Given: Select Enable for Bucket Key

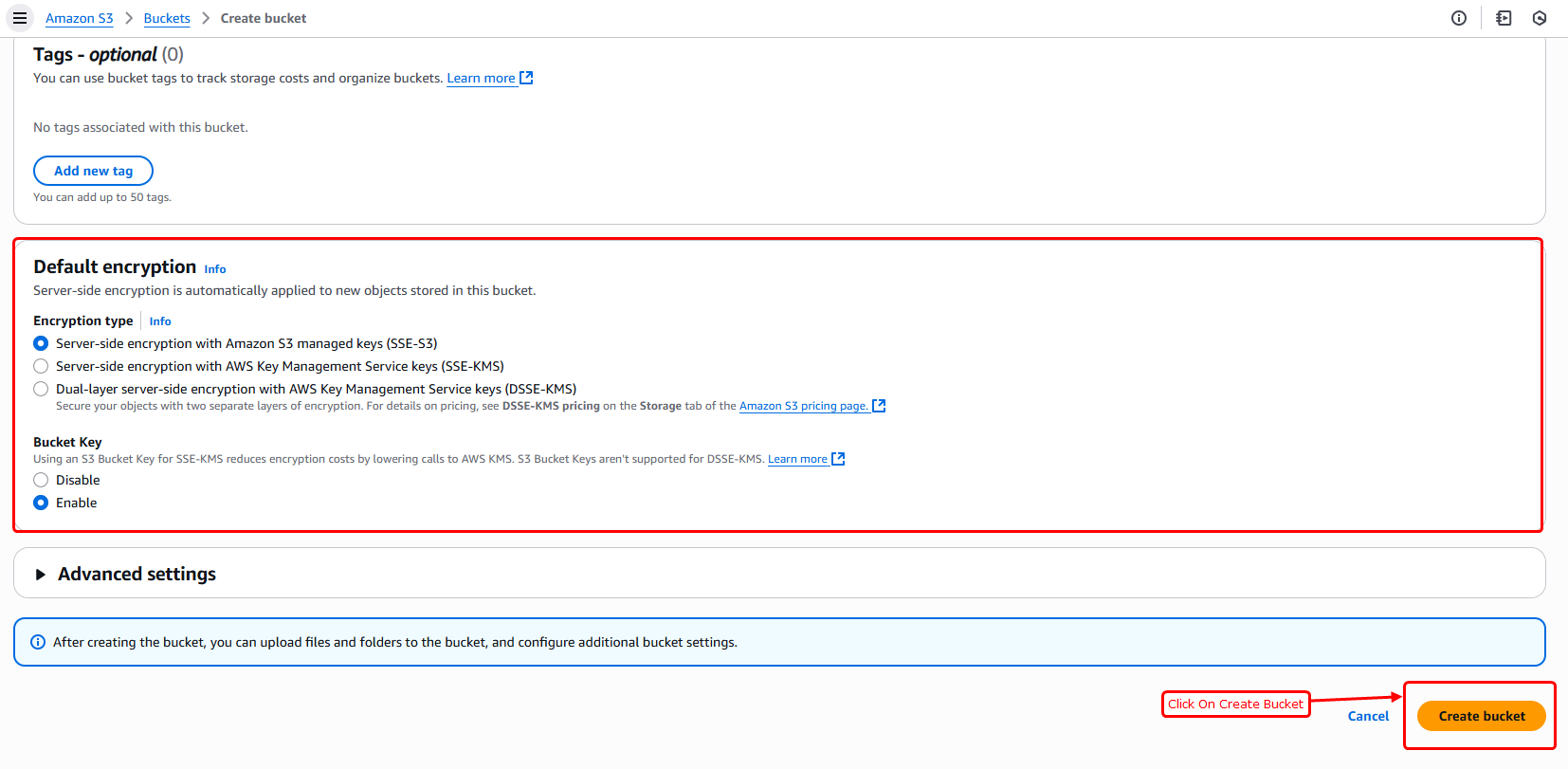Looking at the screenshot, I should (x=41, y=503).
